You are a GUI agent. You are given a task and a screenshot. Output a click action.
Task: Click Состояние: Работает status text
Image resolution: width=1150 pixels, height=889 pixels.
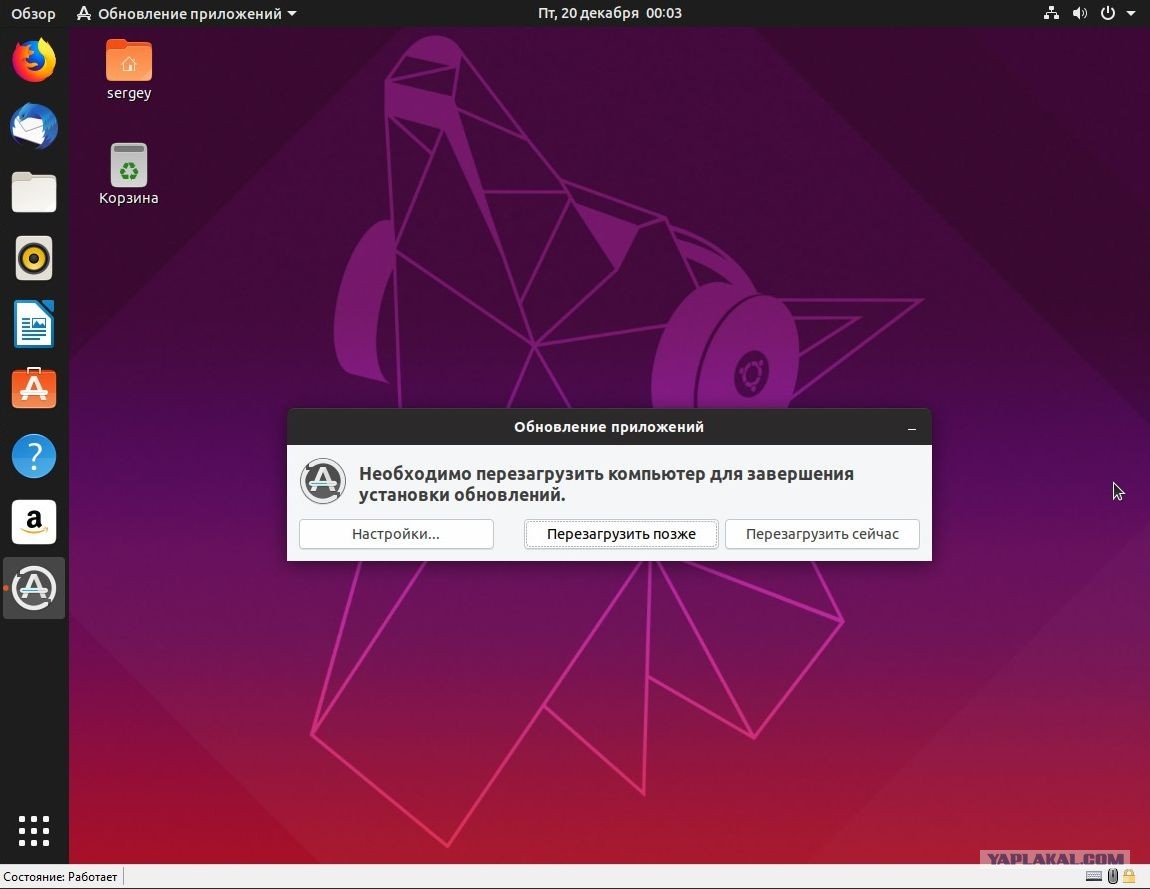click(x=60, y=877)
